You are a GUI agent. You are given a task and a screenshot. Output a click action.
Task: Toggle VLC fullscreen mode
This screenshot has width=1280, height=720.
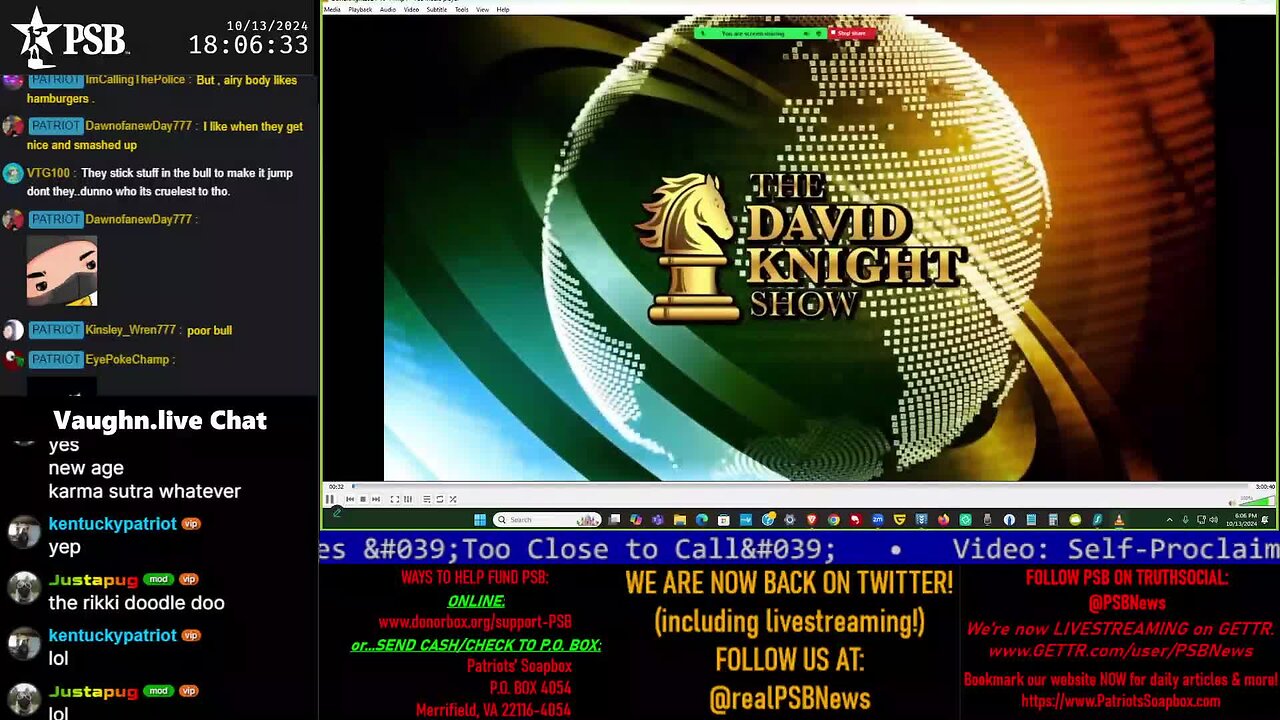(395, 499)
